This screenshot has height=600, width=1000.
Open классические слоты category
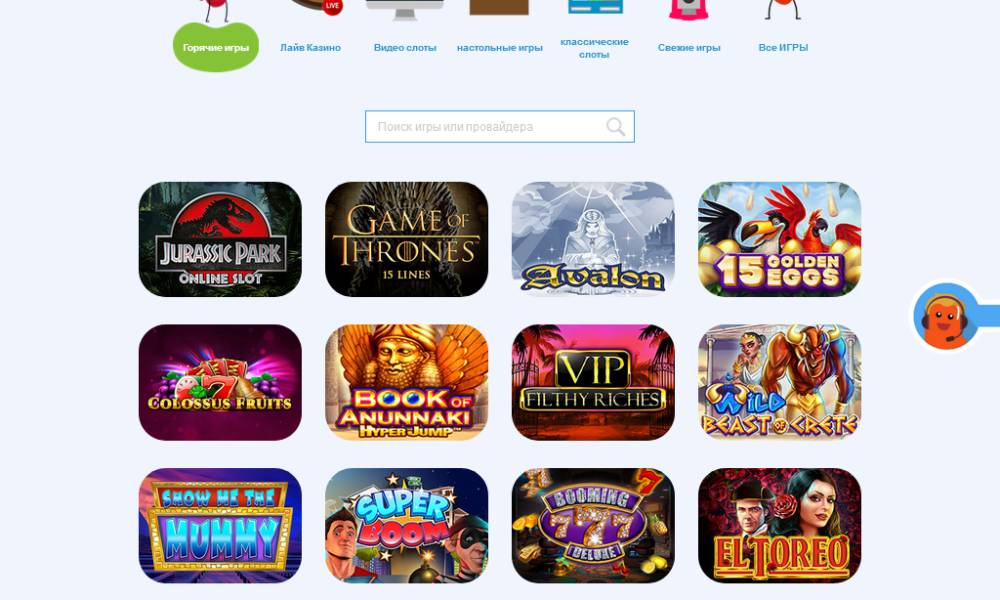point(594,48)
